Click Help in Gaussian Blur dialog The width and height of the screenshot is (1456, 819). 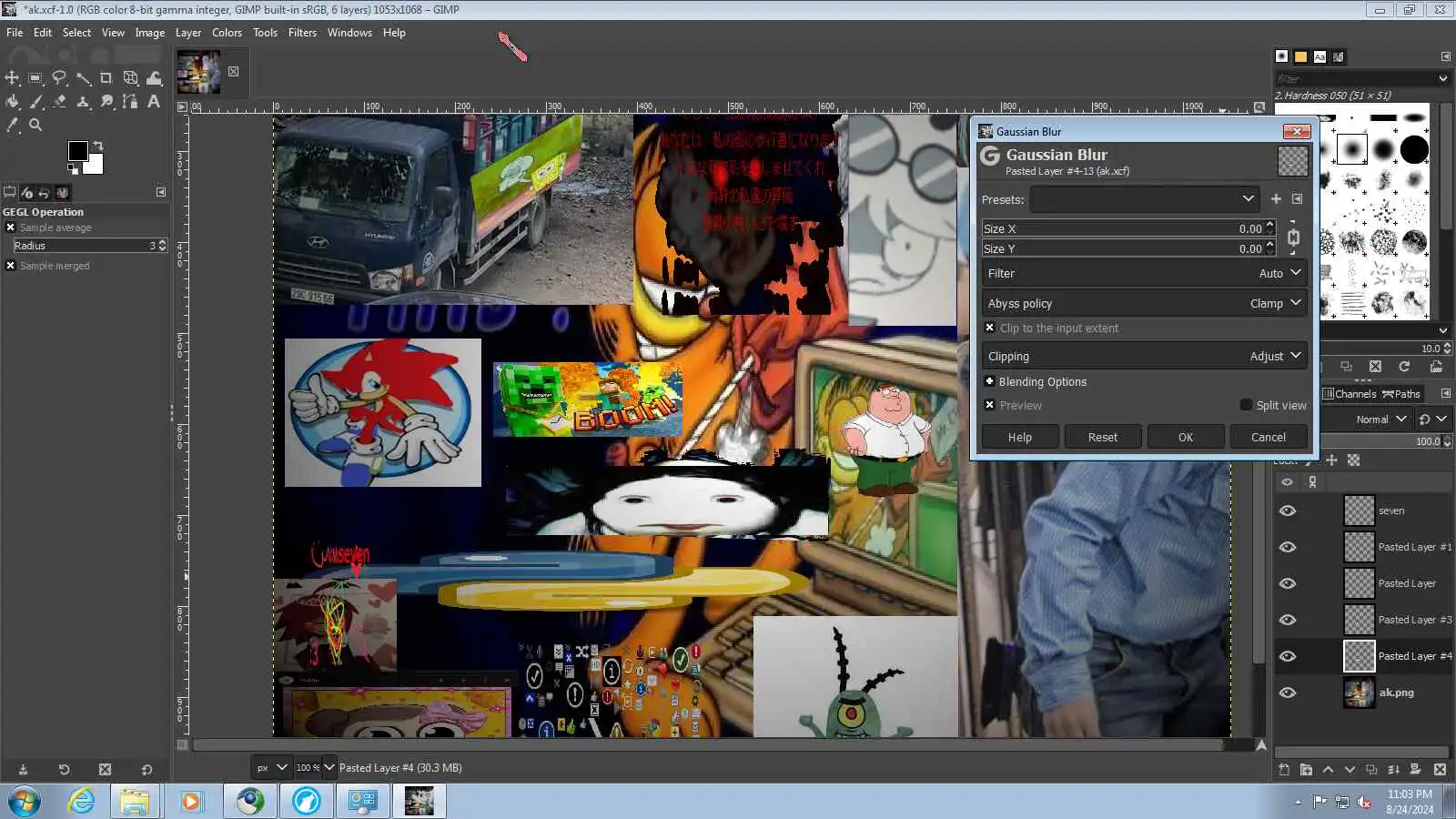pos(1020,437)
